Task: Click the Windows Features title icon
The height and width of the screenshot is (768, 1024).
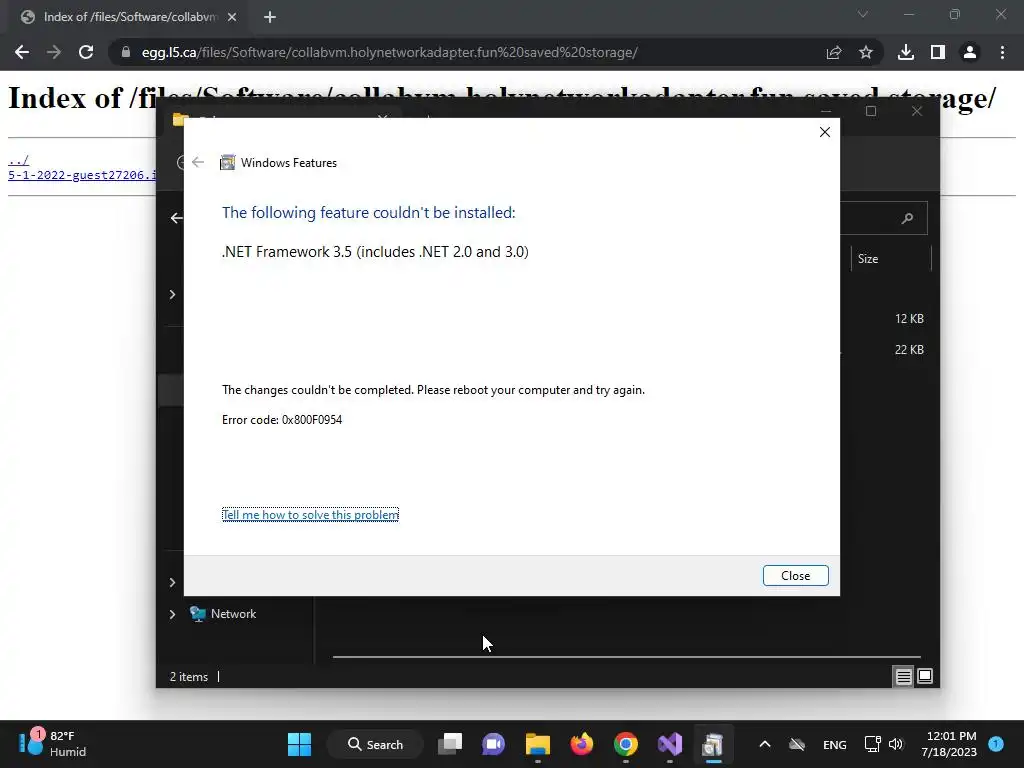Action: point(227,163)
